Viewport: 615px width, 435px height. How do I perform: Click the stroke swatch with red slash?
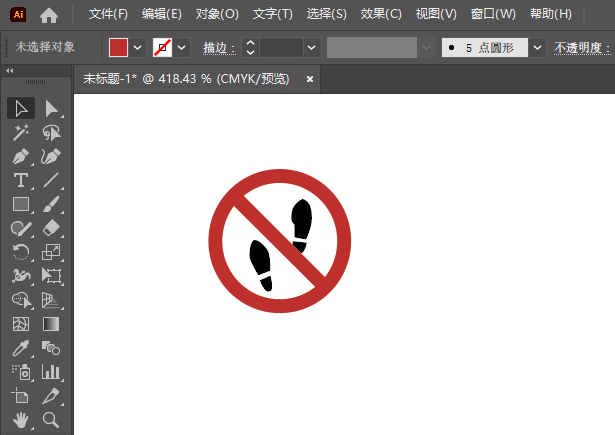click(x=162, y=47)
